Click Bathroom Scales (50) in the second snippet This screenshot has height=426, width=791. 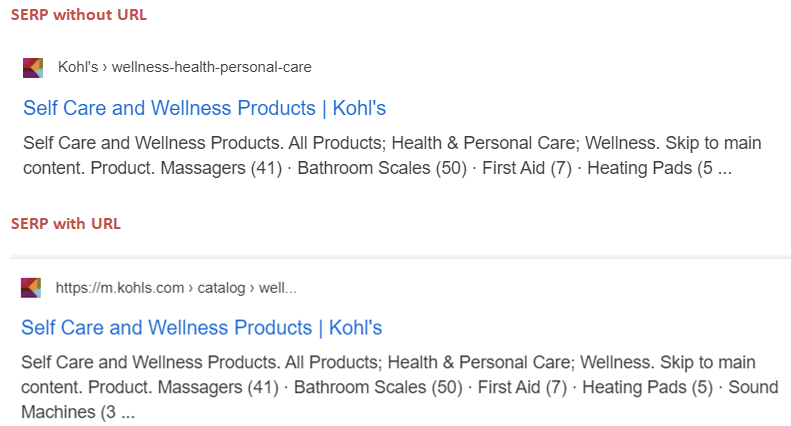[x=378, y=387]
